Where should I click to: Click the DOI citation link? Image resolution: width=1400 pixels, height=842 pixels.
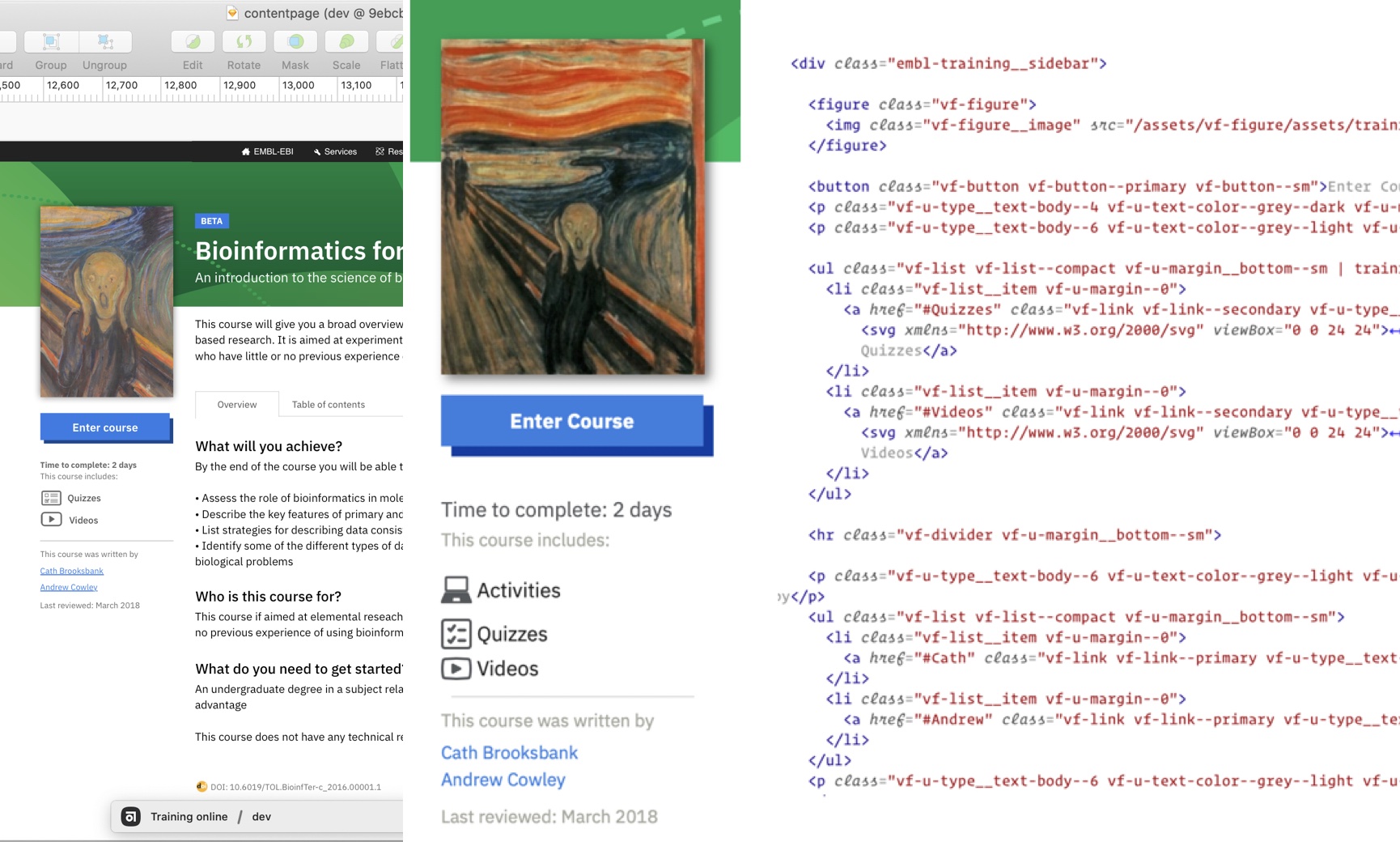[x=295, y=785]
